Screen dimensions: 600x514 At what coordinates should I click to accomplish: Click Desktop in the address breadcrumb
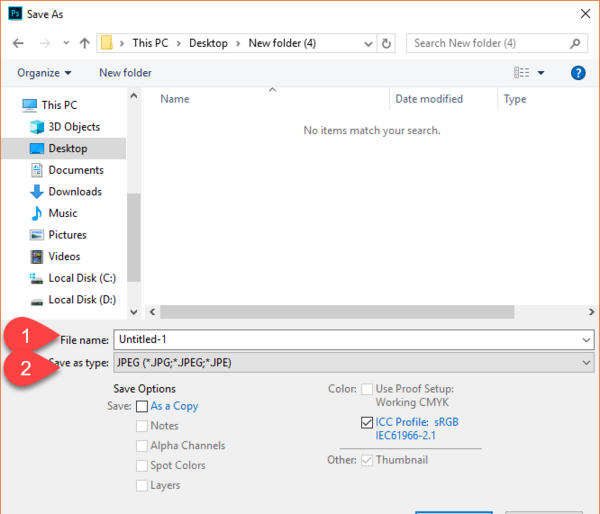(208, 43)
